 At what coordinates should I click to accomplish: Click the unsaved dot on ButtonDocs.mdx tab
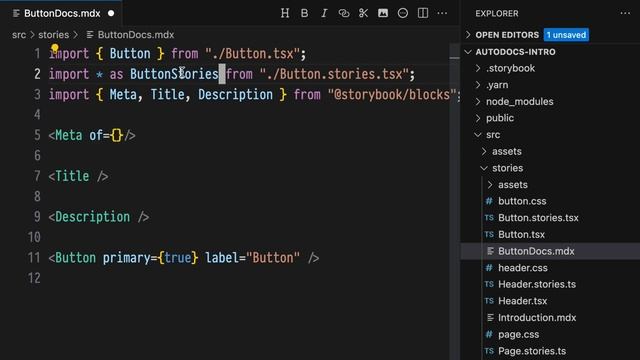point(111,13)
